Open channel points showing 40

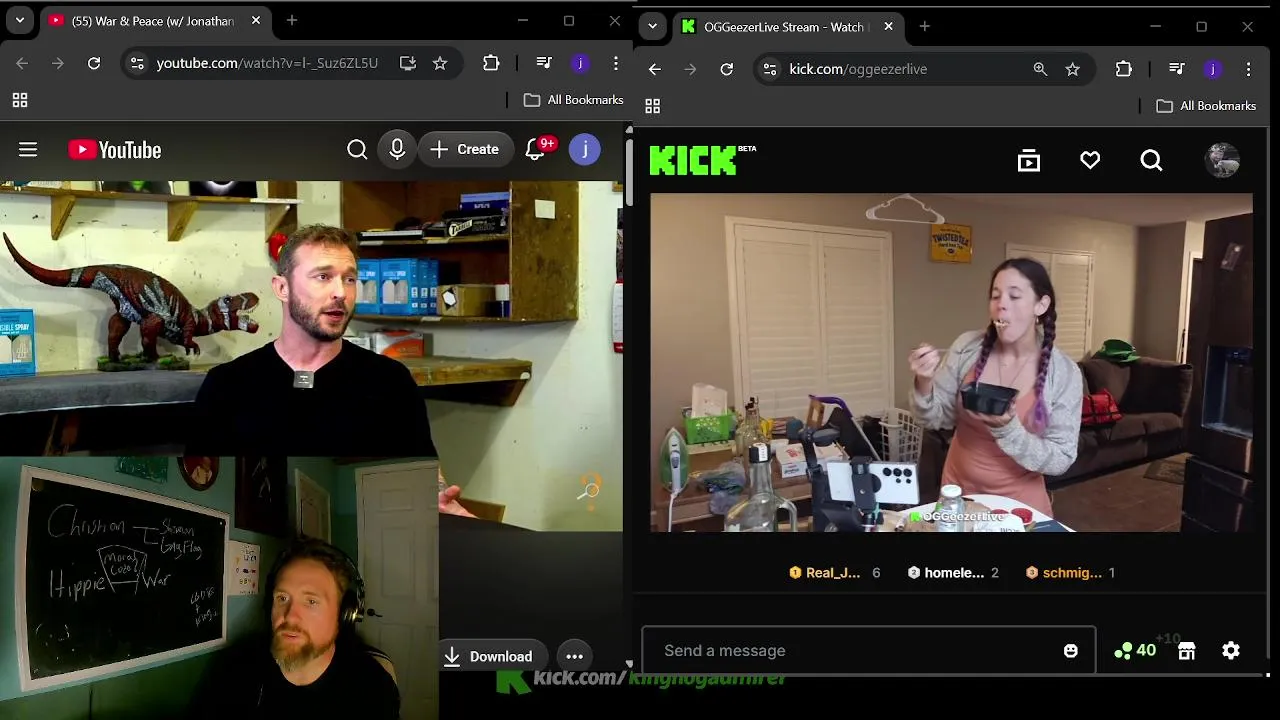click(x=1135, y=651)
